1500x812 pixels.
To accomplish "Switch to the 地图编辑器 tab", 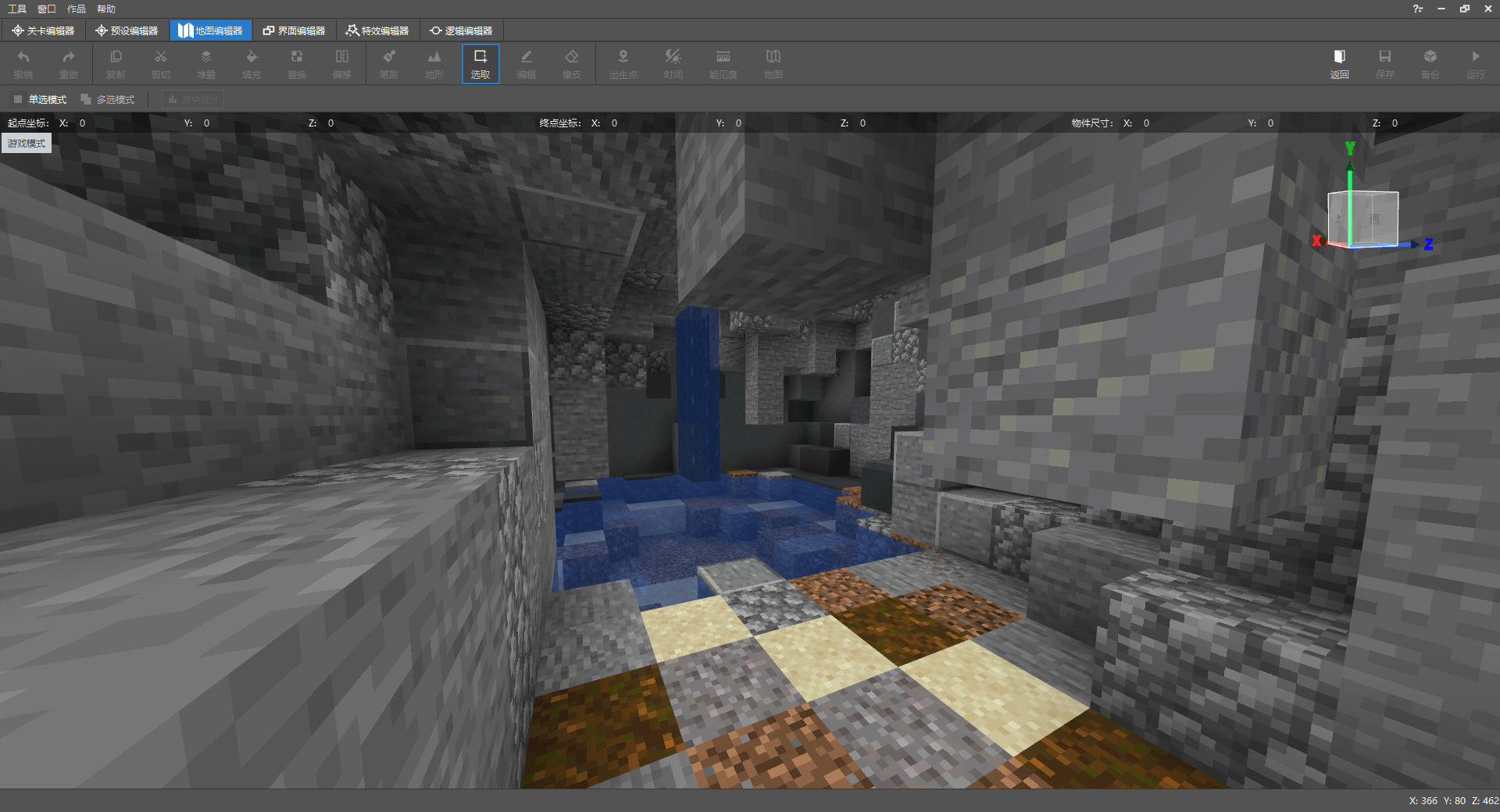I will point(211,30).
